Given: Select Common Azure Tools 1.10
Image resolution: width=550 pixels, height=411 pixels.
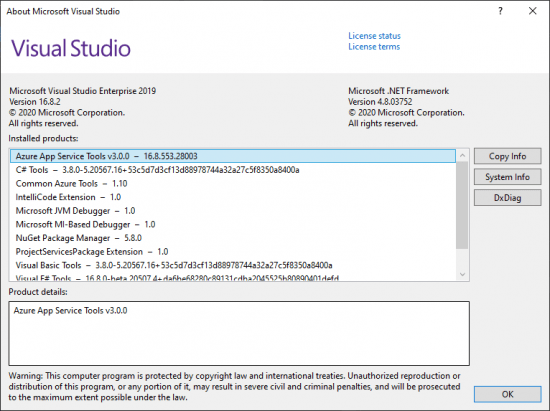Looking at the screenshot, I should tap(233, 183).
